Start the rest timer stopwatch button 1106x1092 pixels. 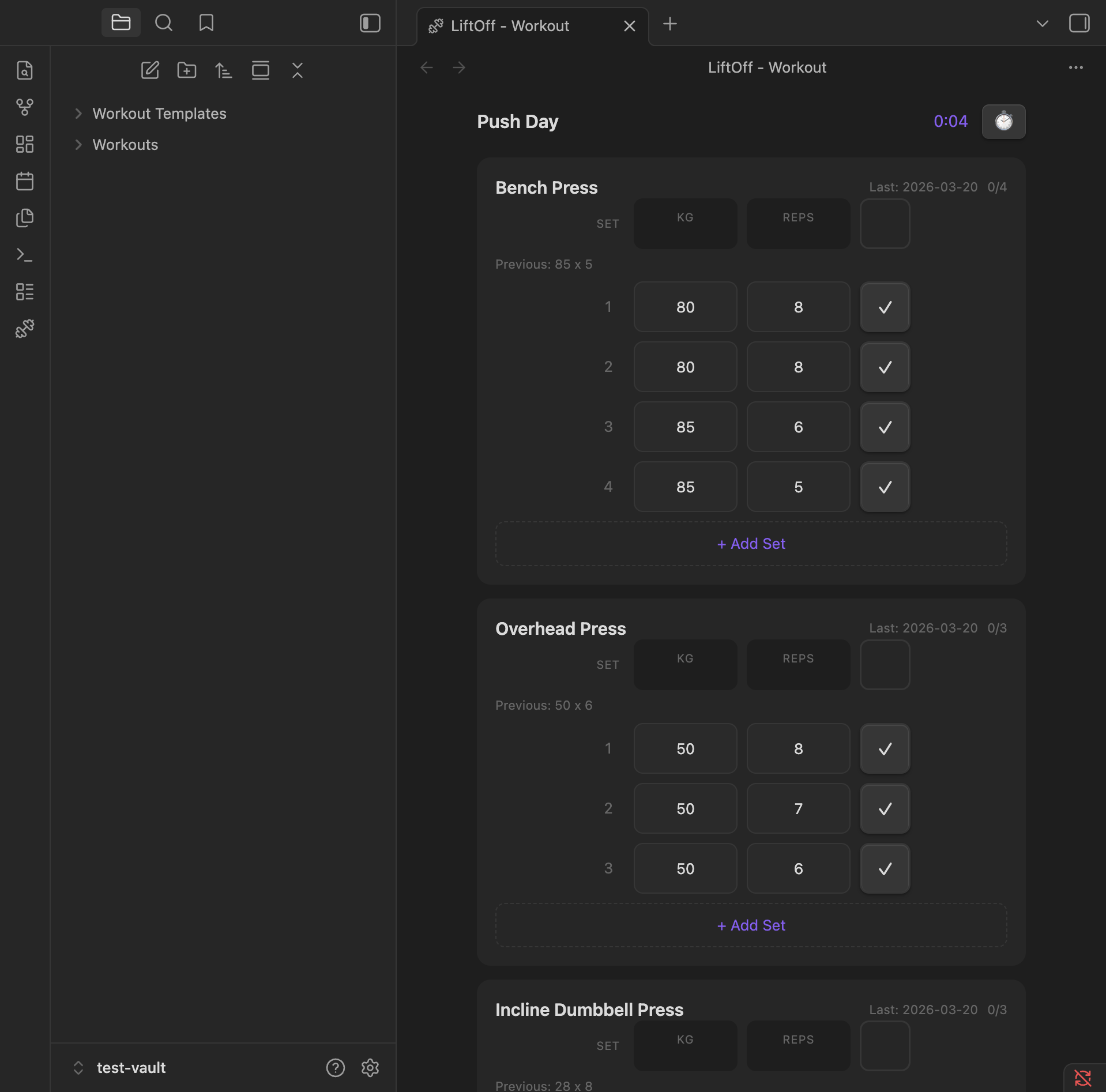coord(1003,121)
